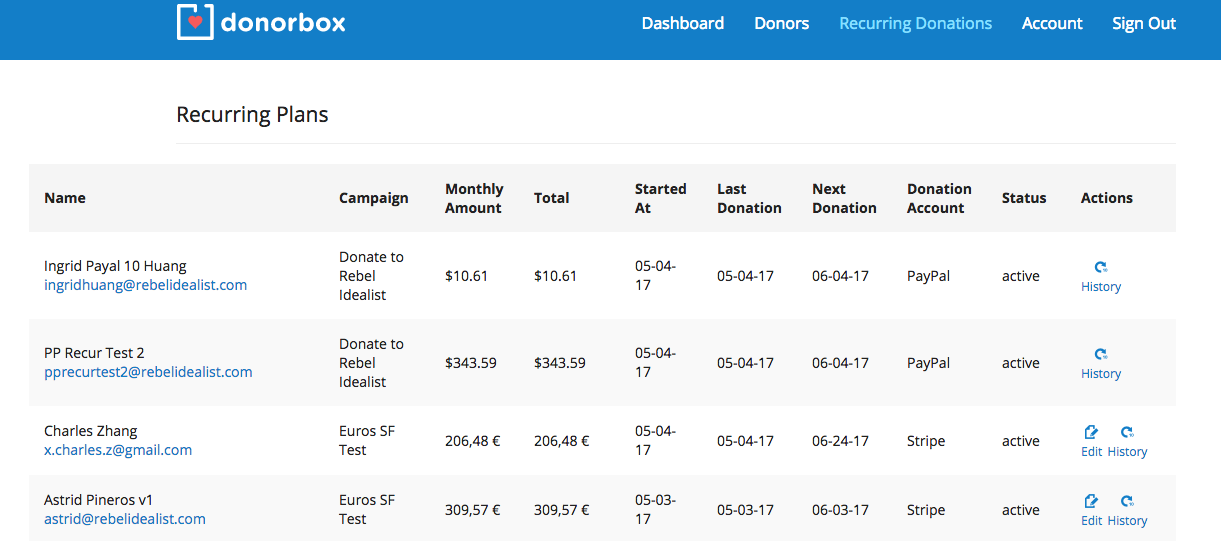Click Edit icon for Charles Zhang
This screenshot has height=541, width=1221.
(1091, 432)
